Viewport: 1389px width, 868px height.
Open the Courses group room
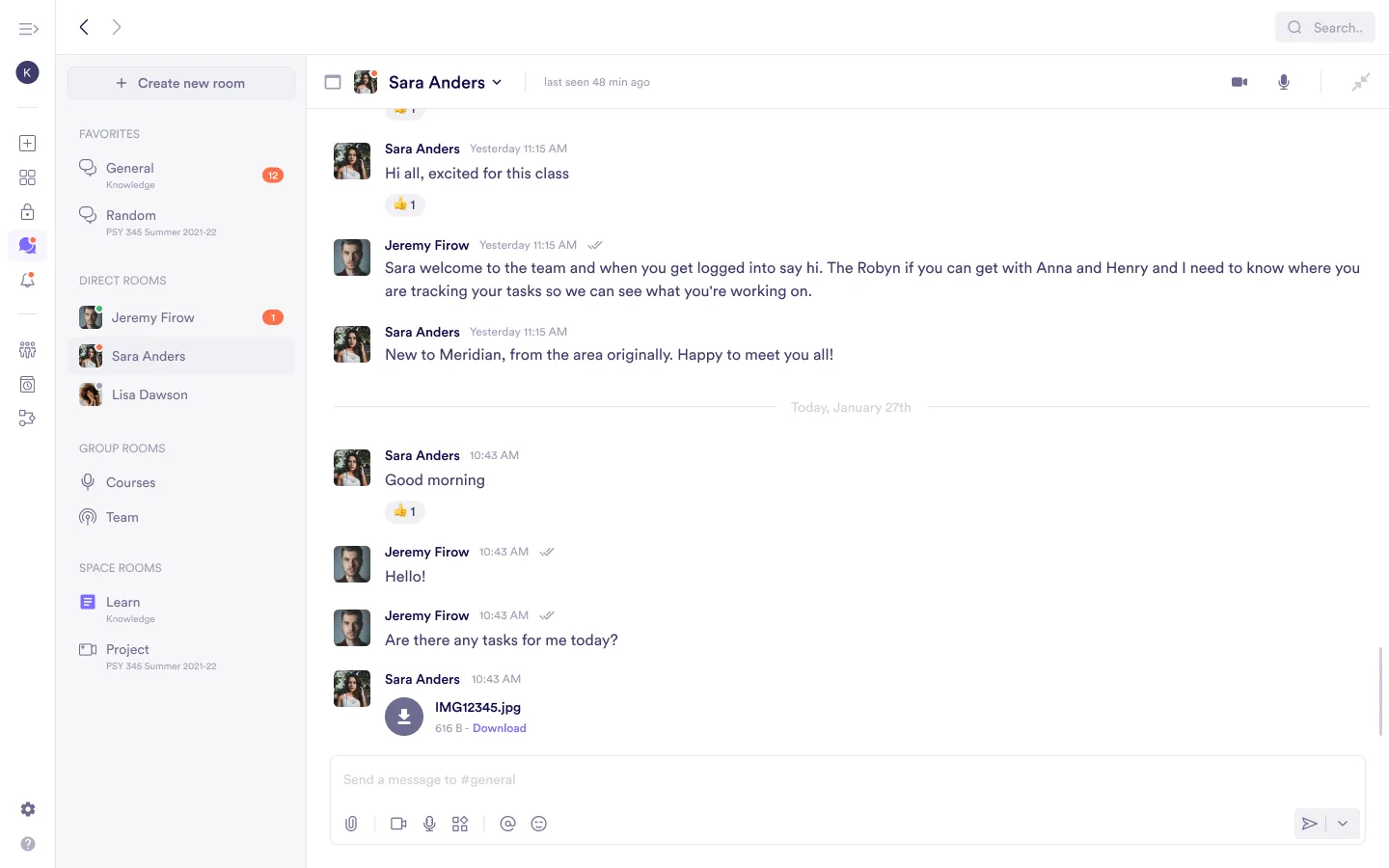[x=130, y=482]
